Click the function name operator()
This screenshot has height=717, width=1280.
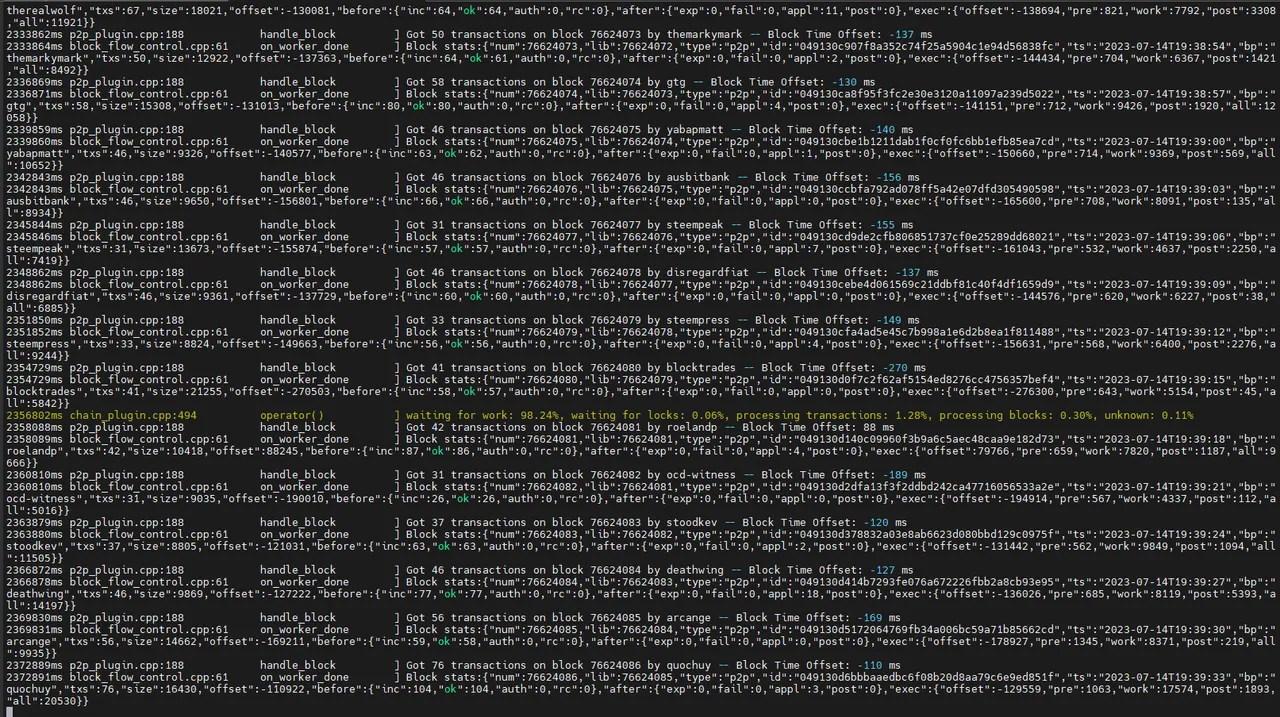(x=292, y=415)
